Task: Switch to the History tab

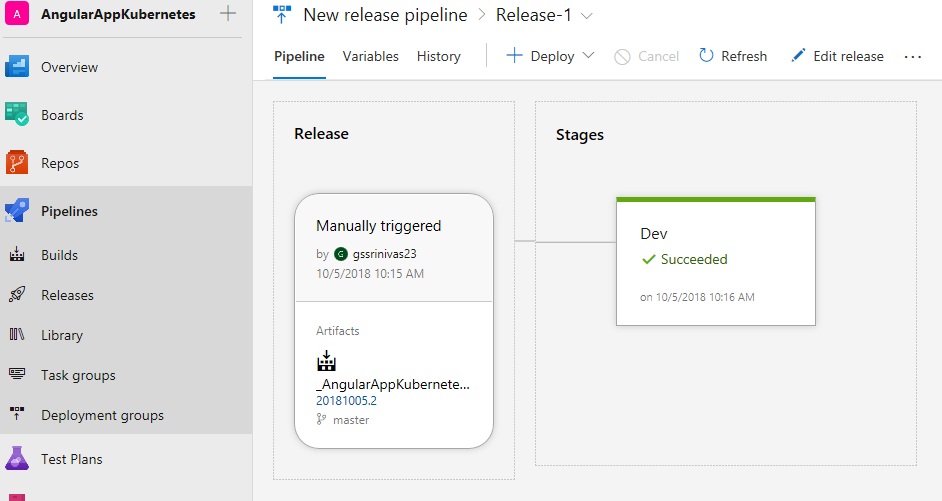Action: pyautogui.click(x=439, y=56)
